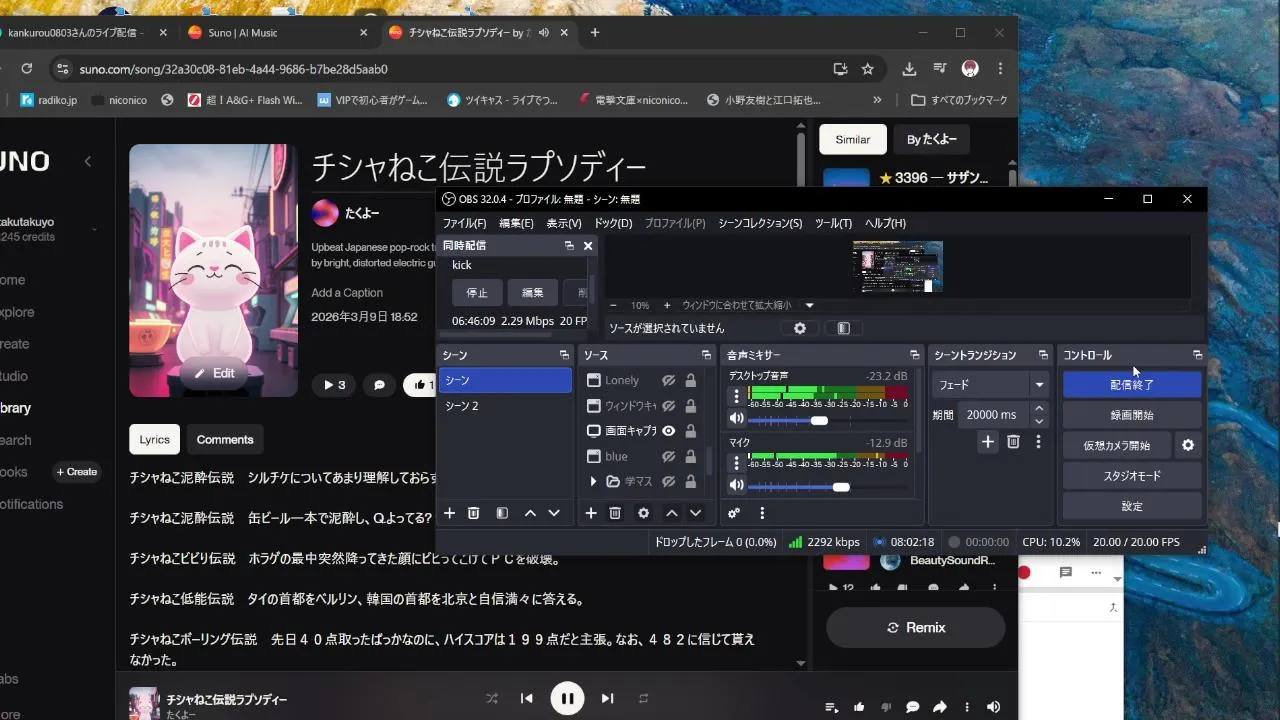This screenshot has height=720, width=1280.
Task: Hide the 画面キャプチャ source
Action: coord(669,431)
